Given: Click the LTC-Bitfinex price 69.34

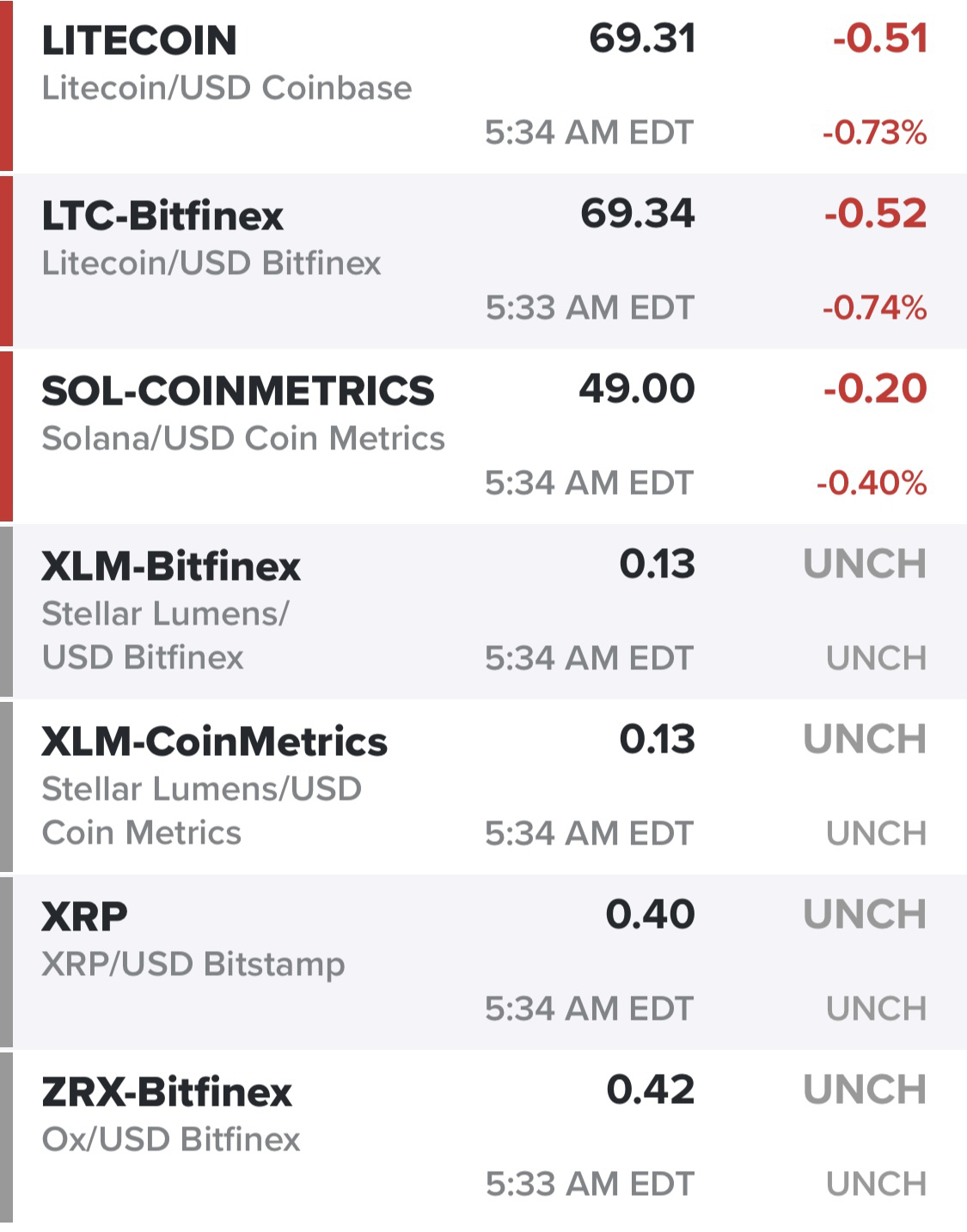Looking at the screenshot, I should [638, 213].
